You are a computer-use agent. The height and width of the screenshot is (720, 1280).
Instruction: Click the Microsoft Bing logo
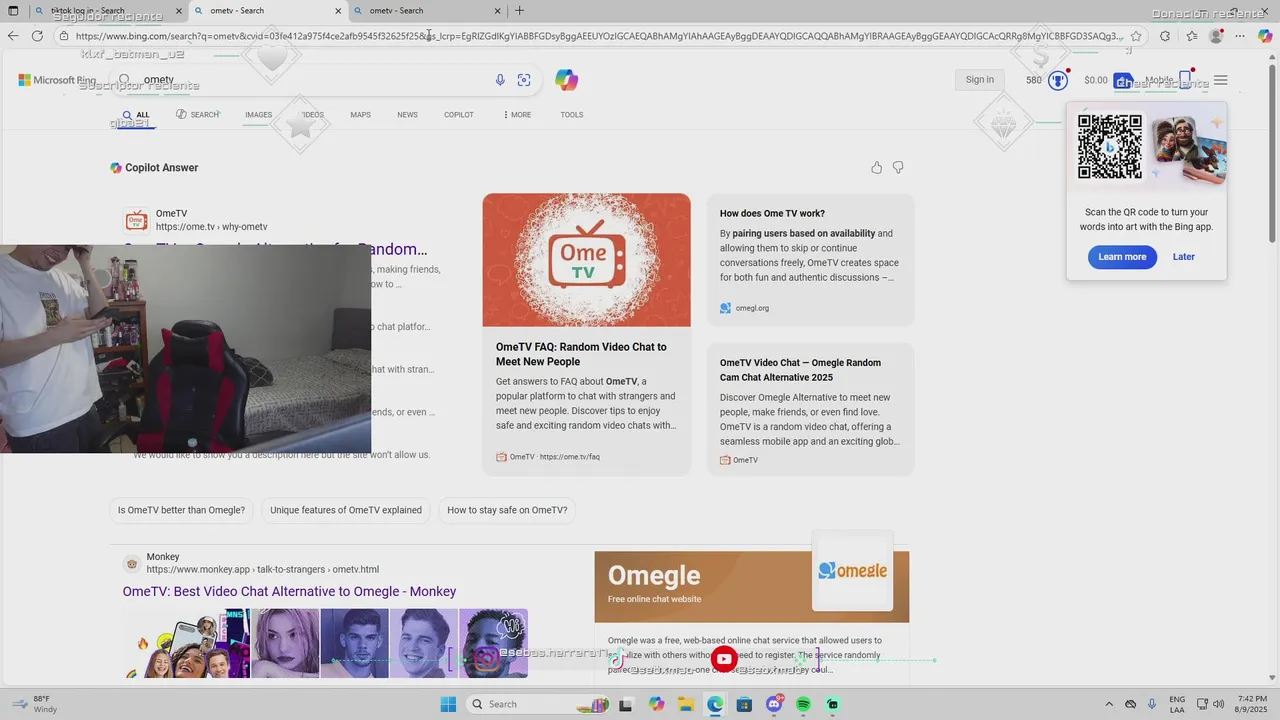coord(57,80)
